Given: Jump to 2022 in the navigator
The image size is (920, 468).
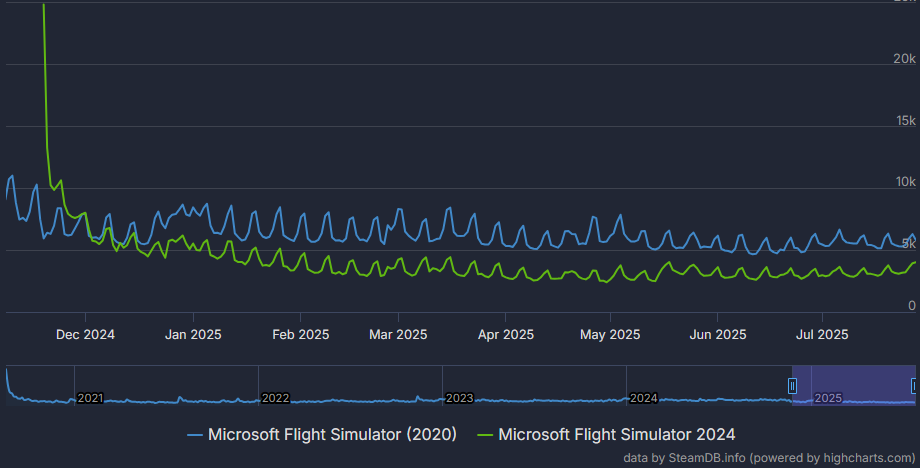Looking at the screenshot, I should coord(275,398).
